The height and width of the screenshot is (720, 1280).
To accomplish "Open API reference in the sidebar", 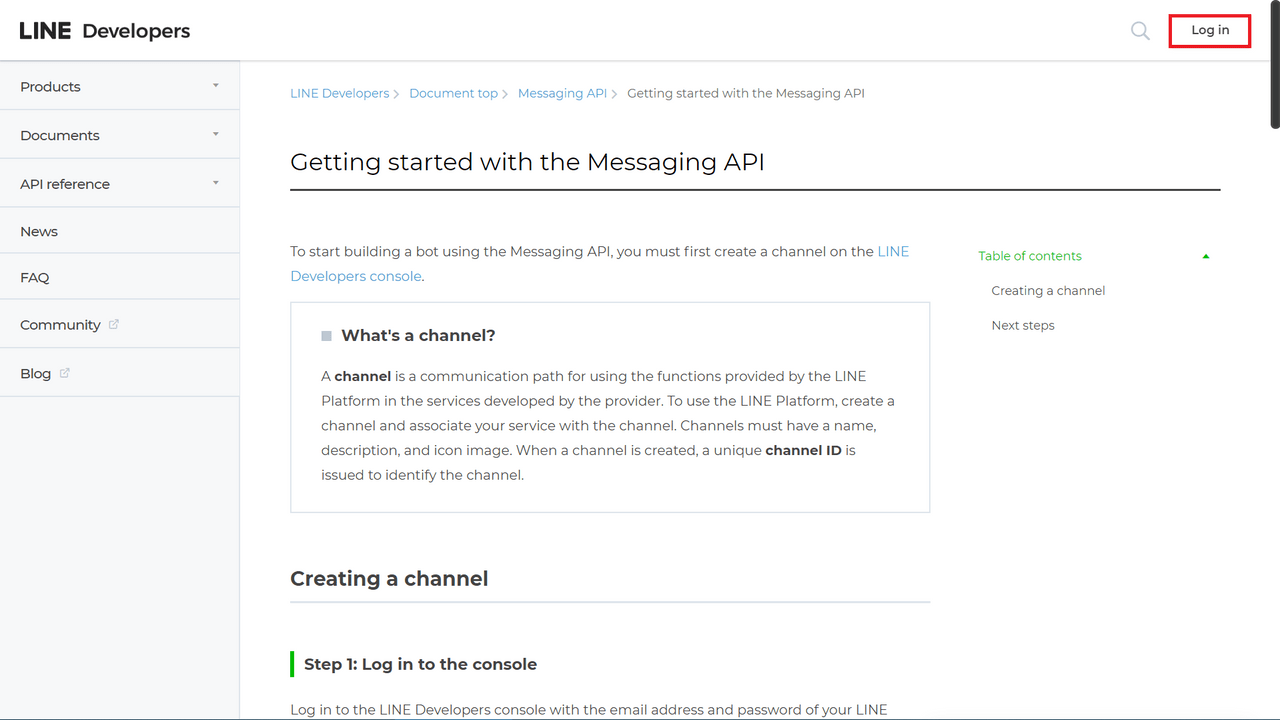I will point(65,184).
